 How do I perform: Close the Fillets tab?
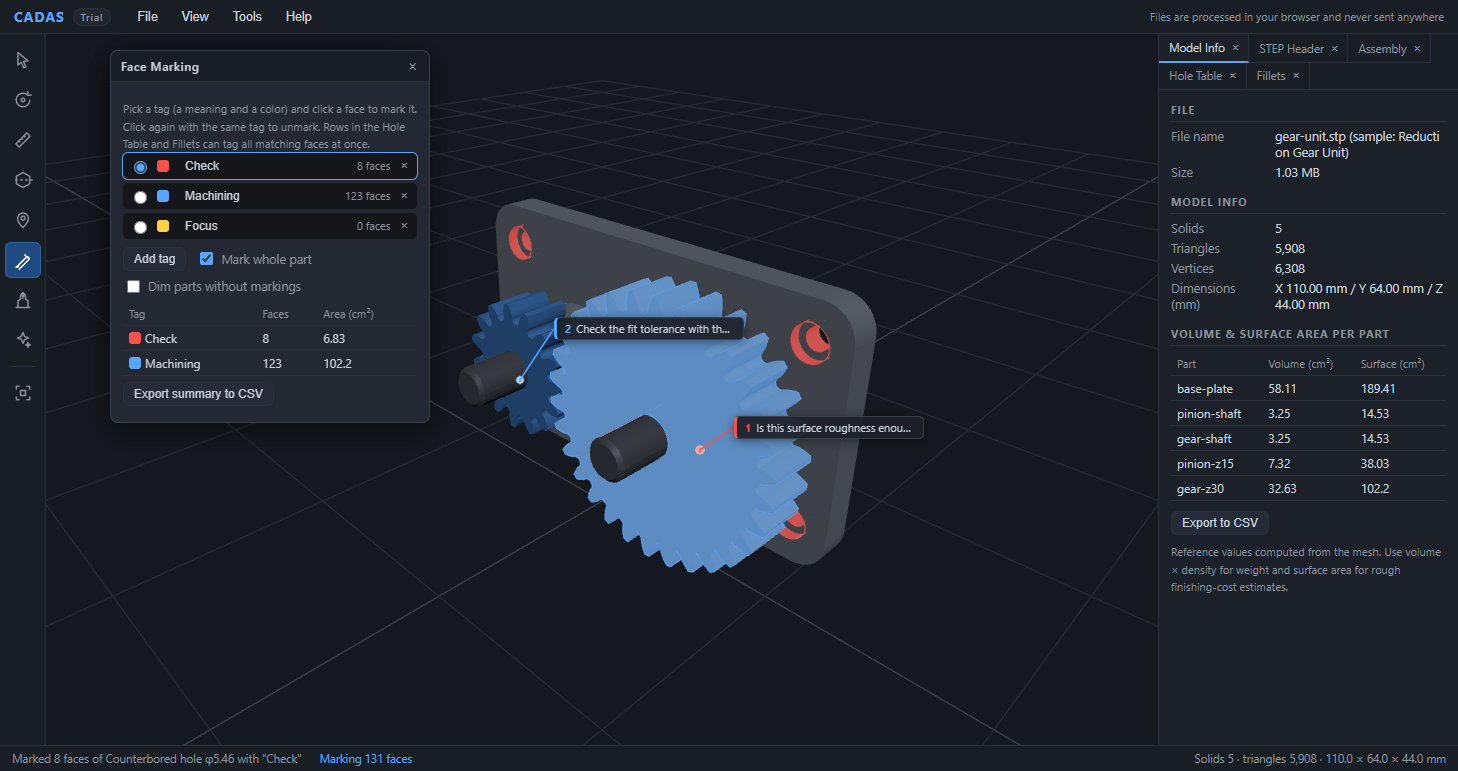click(x=1296, y=76)
